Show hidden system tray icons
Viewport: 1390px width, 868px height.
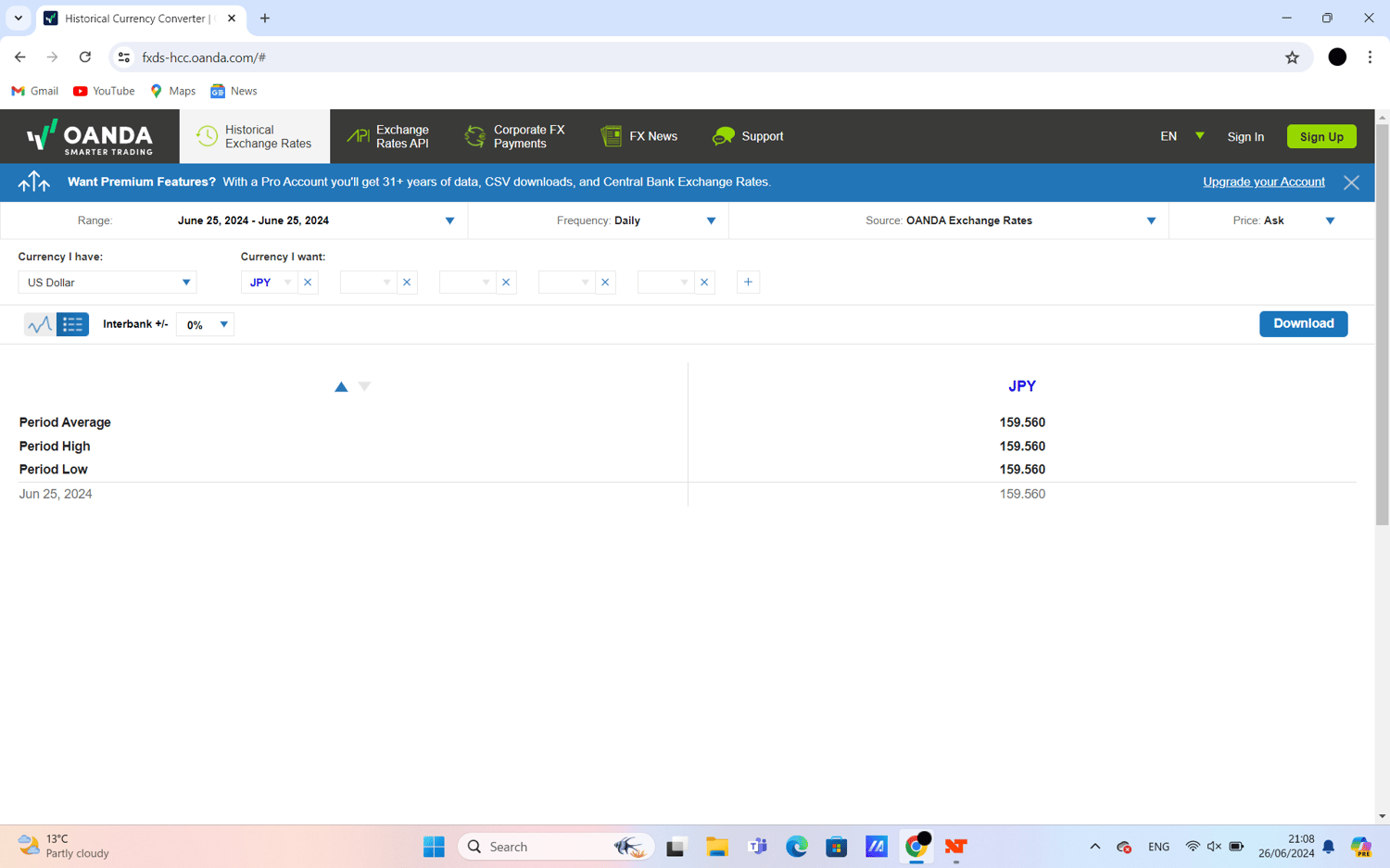1094,847
